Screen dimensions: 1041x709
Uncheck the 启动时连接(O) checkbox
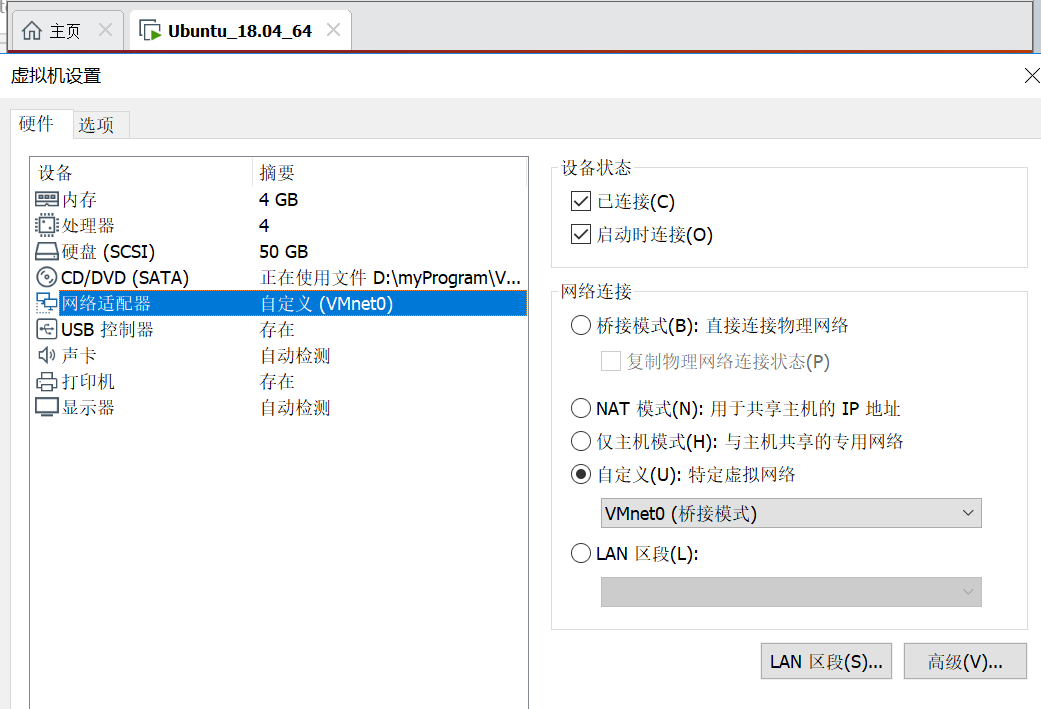581,234
